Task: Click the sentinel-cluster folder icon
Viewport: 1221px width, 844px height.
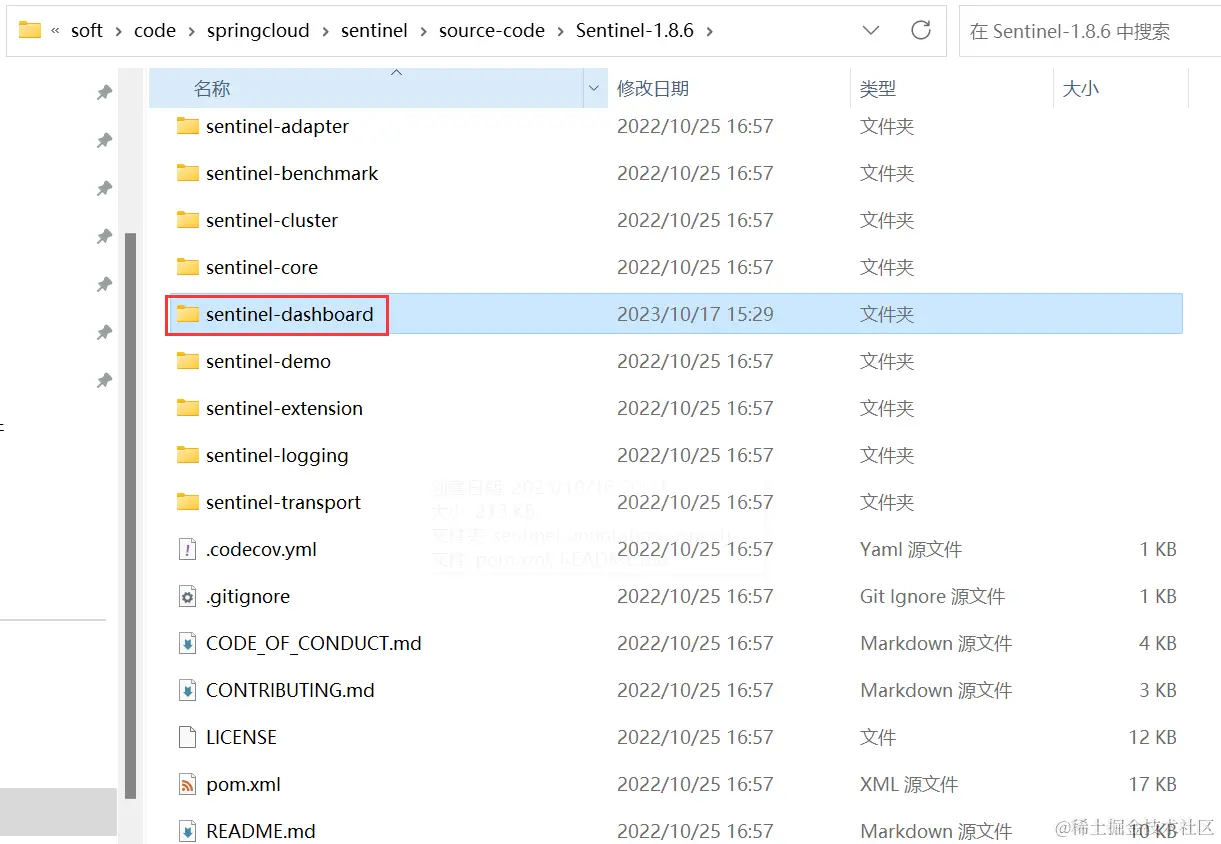Action: coord(187,220)
